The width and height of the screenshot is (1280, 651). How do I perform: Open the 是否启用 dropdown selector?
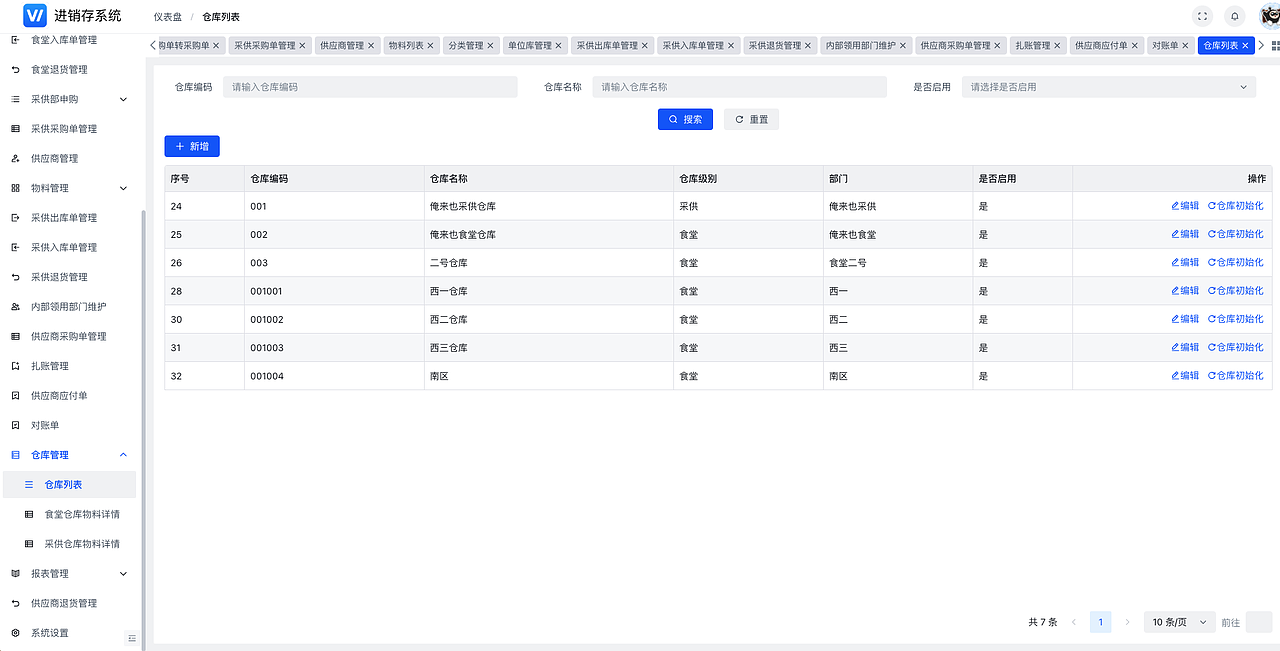1108,86
